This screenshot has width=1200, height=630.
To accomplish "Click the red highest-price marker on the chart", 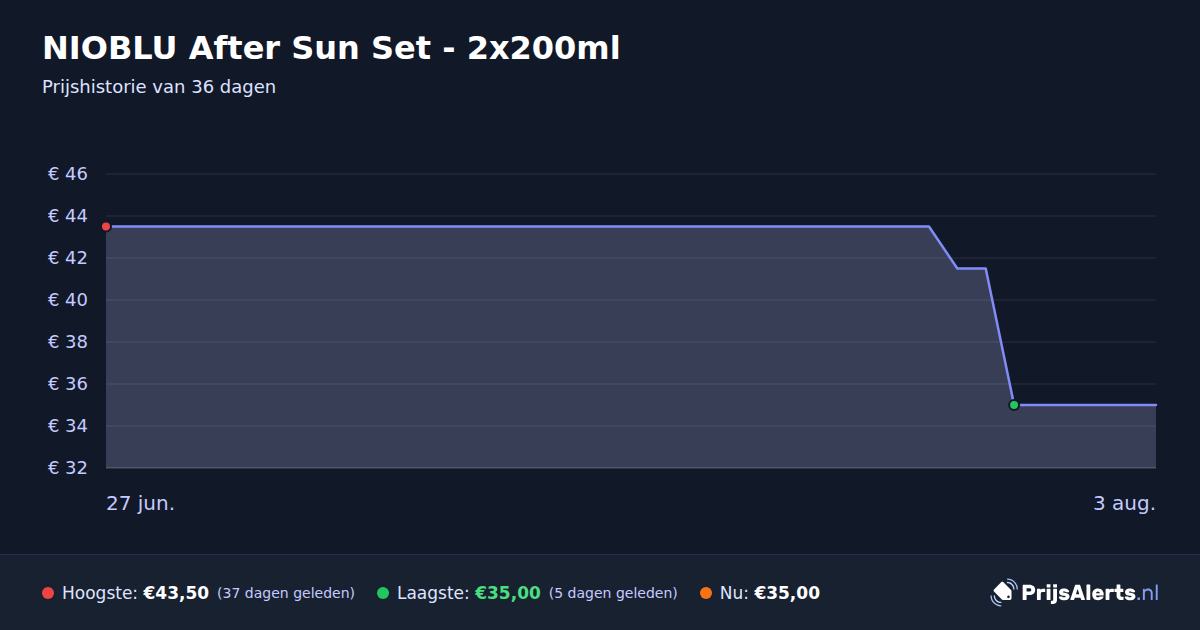I will (106, 227).
